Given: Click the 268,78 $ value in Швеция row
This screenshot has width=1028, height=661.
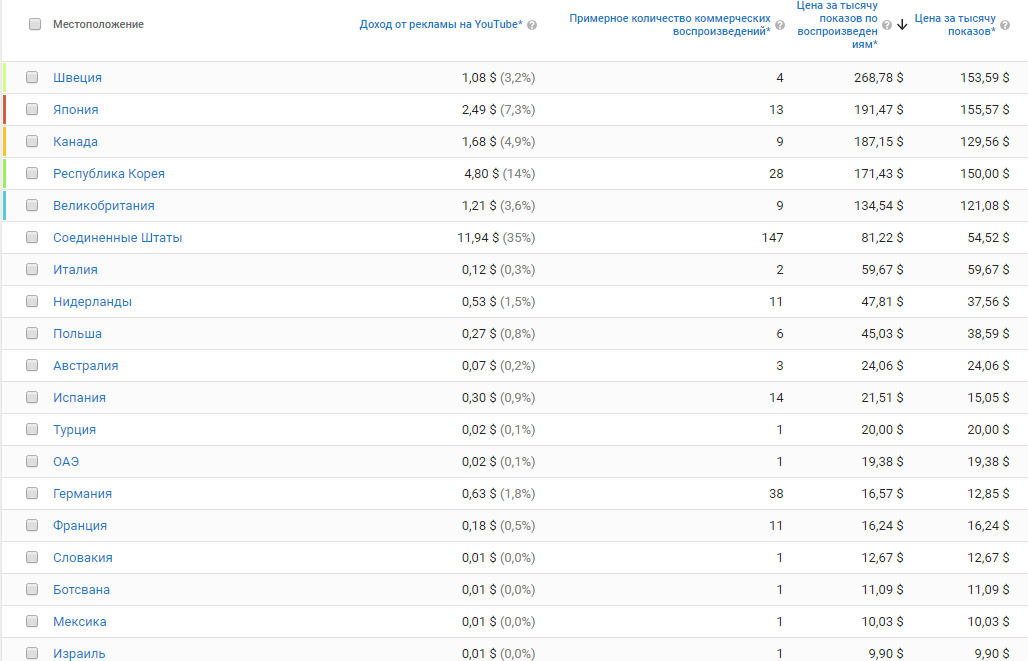Looking at the screenshot, I should click(x=879, y=78).
